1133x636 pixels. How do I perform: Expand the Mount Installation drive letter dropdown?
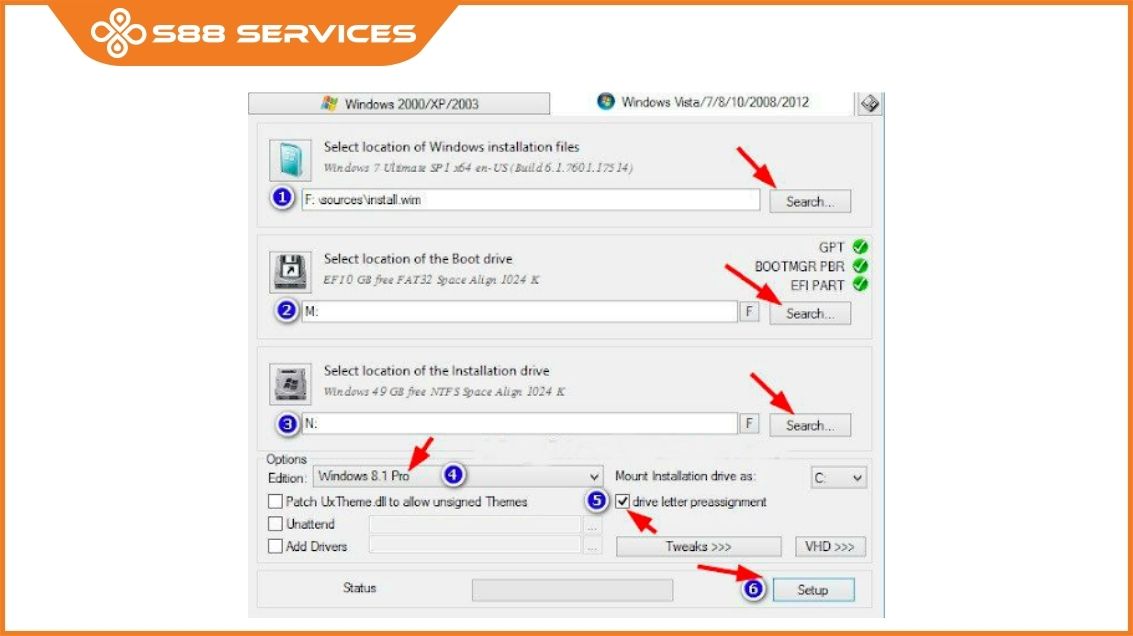tap(838, 478)
